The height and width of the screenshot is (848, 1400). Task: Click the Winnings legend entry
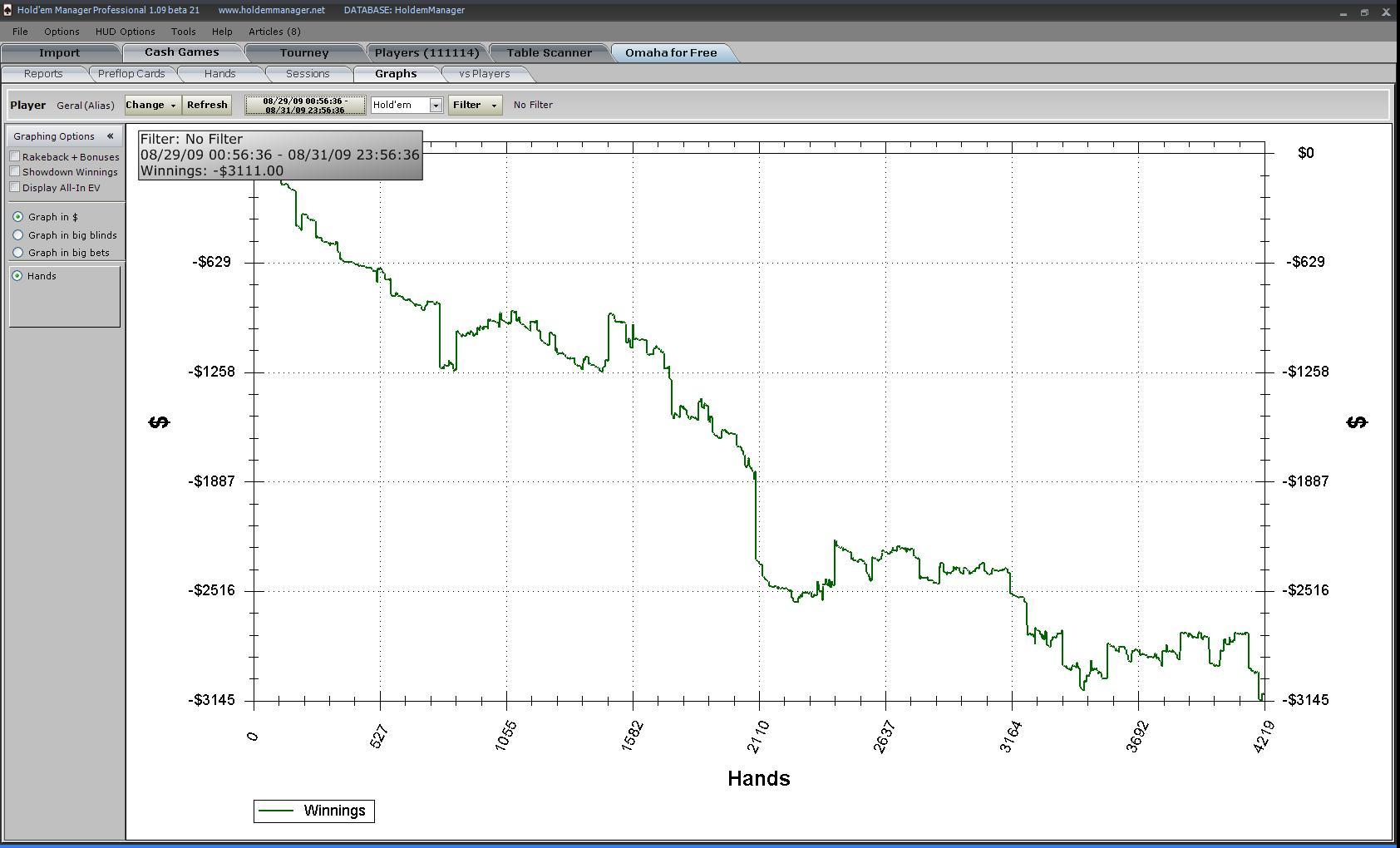[x=314, y=811]
